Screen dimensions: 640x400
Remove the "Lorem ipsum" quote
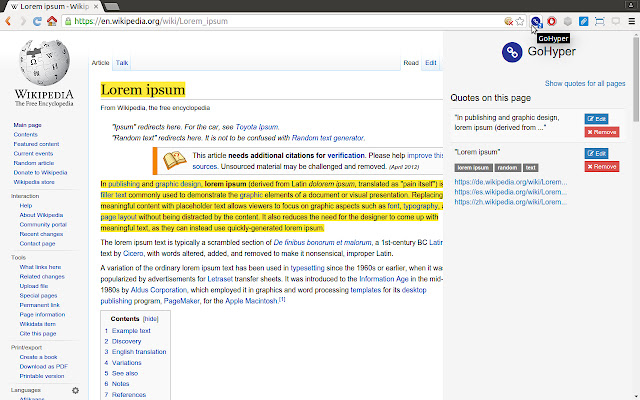tap(601, 165)
